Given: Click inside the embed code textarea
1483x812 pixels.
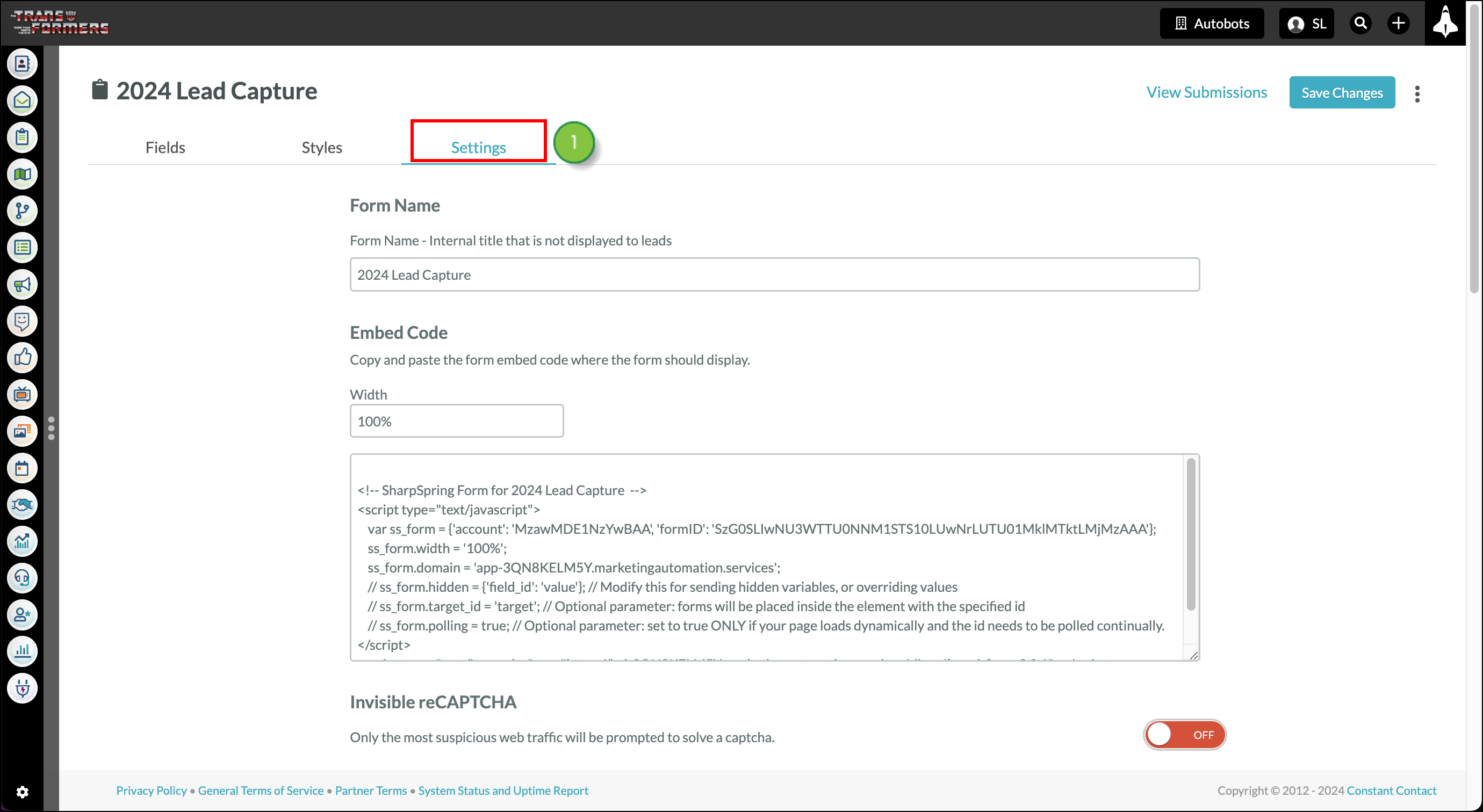Looking at the screenshot, I should point(775,557).
